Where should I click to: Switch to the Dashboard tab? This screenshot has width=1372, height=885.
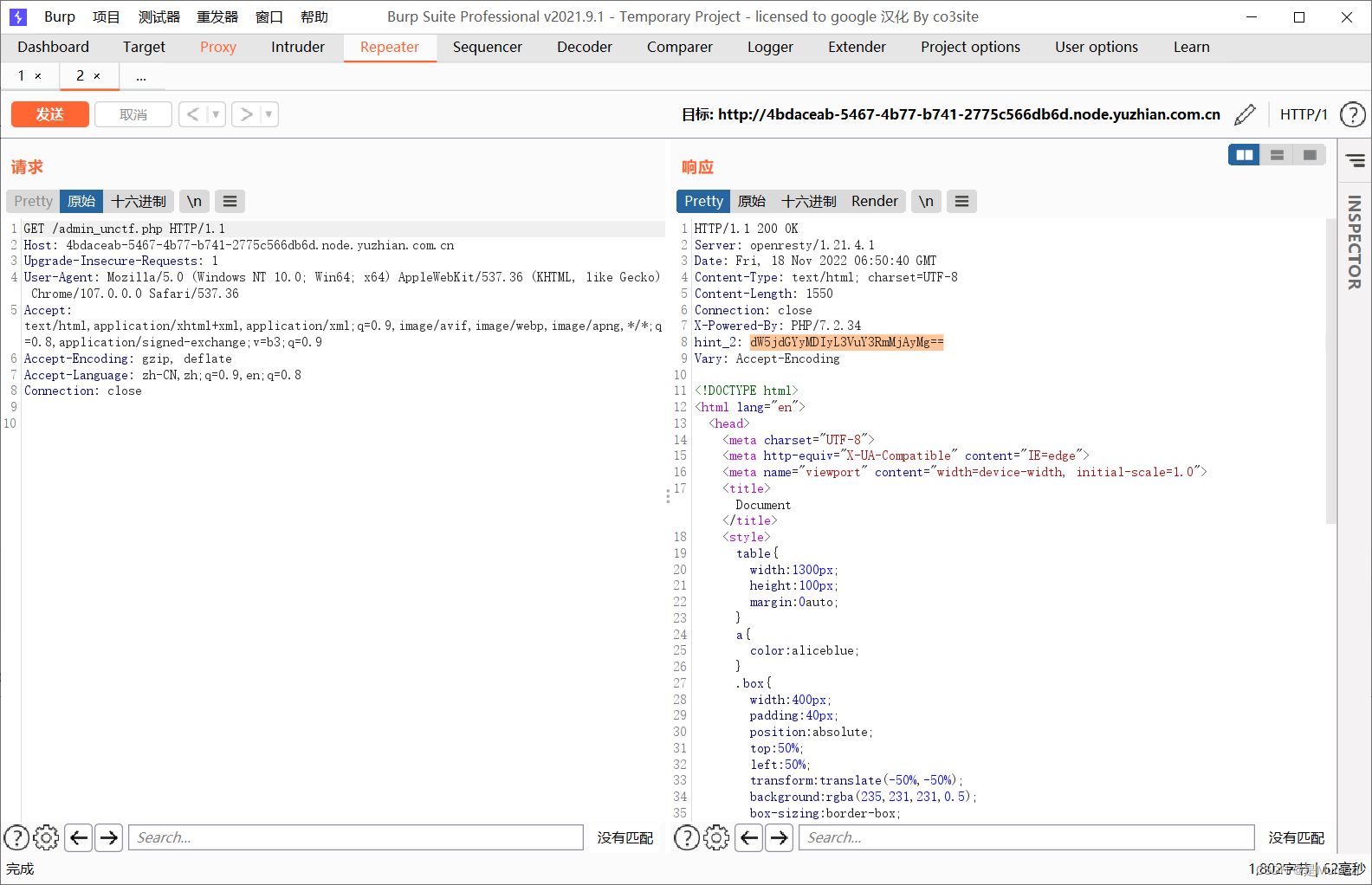[x=53, y=47]
